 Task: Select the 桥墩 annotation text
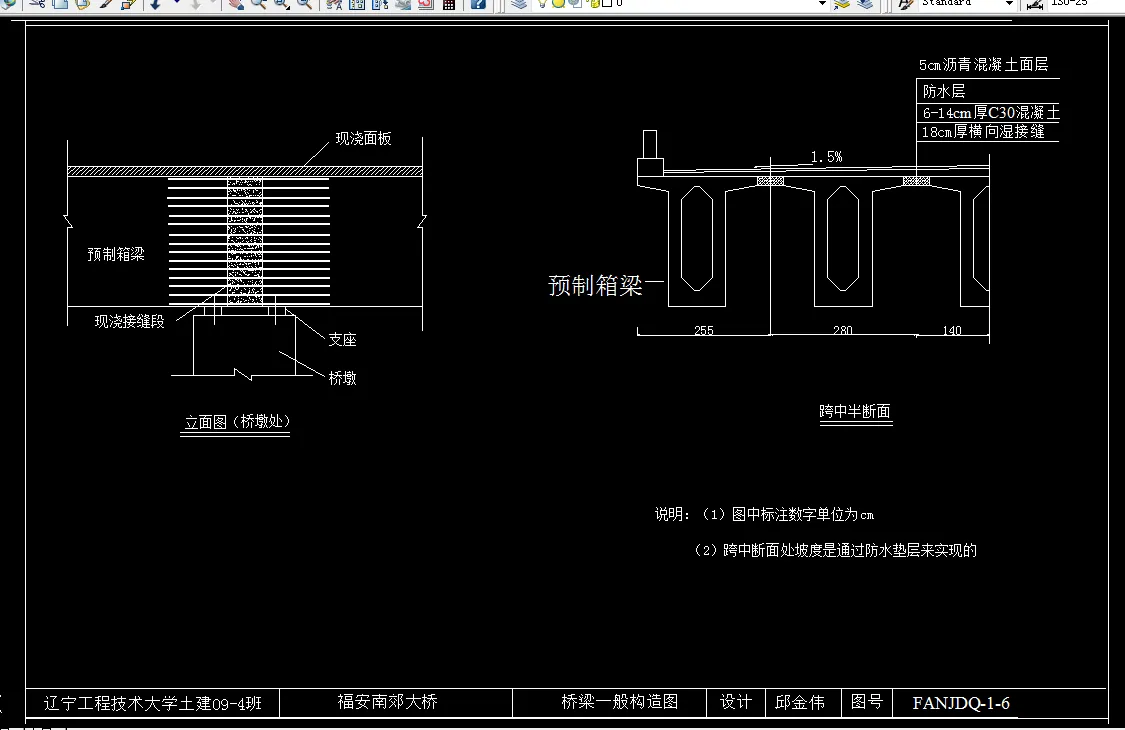[342, 378]
